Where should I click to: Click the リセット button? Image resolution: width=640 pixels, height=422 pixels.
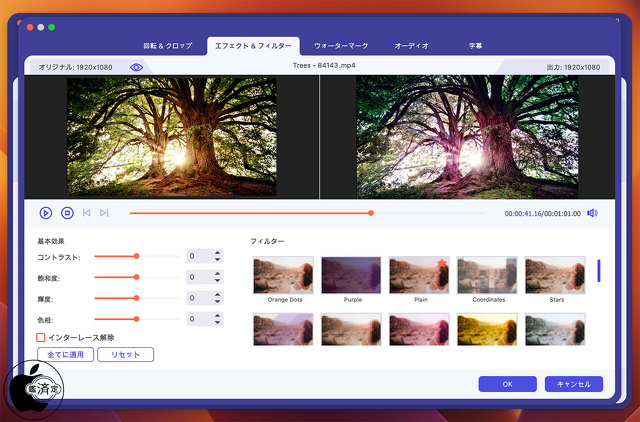(x=126, y=355)
